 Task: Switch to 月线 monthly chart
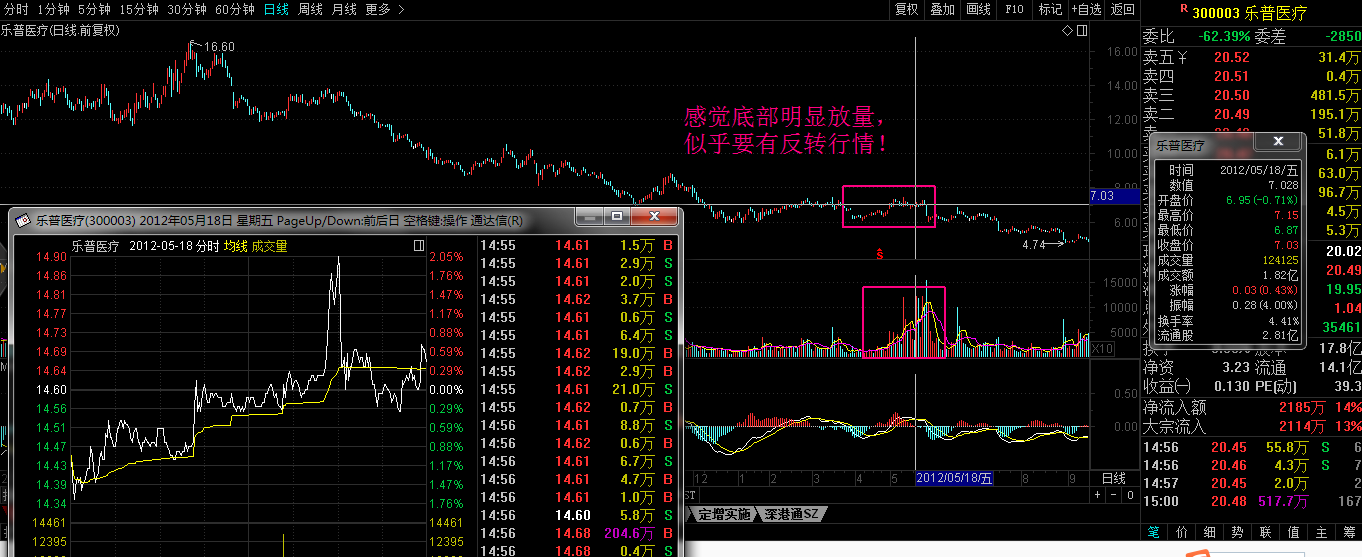click(x=344, y=9)
